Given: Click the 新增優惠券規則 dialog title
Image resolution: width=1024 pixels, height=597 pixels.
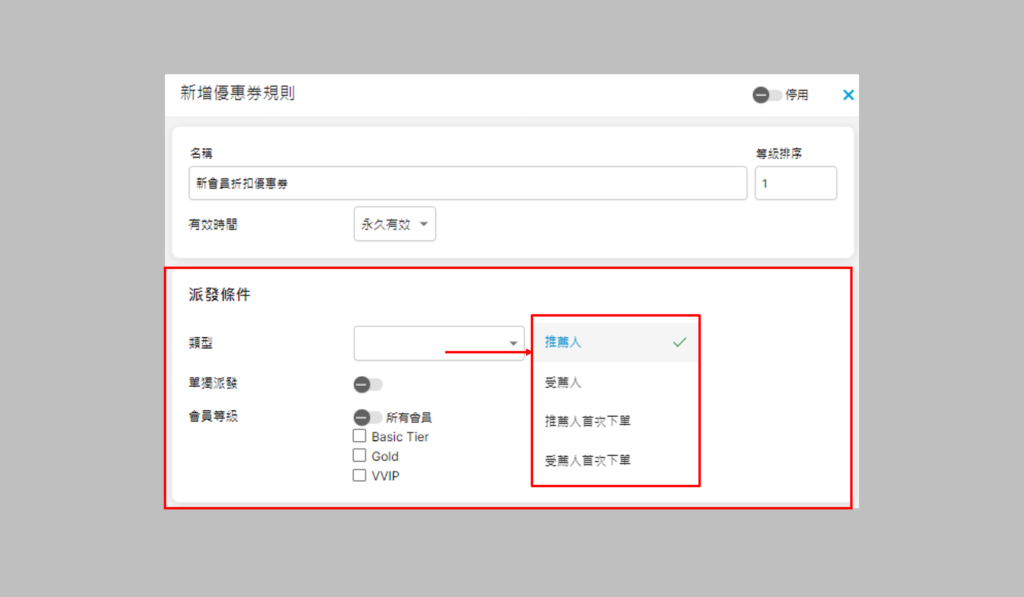Looking at the screenshot, I should 237,94.
